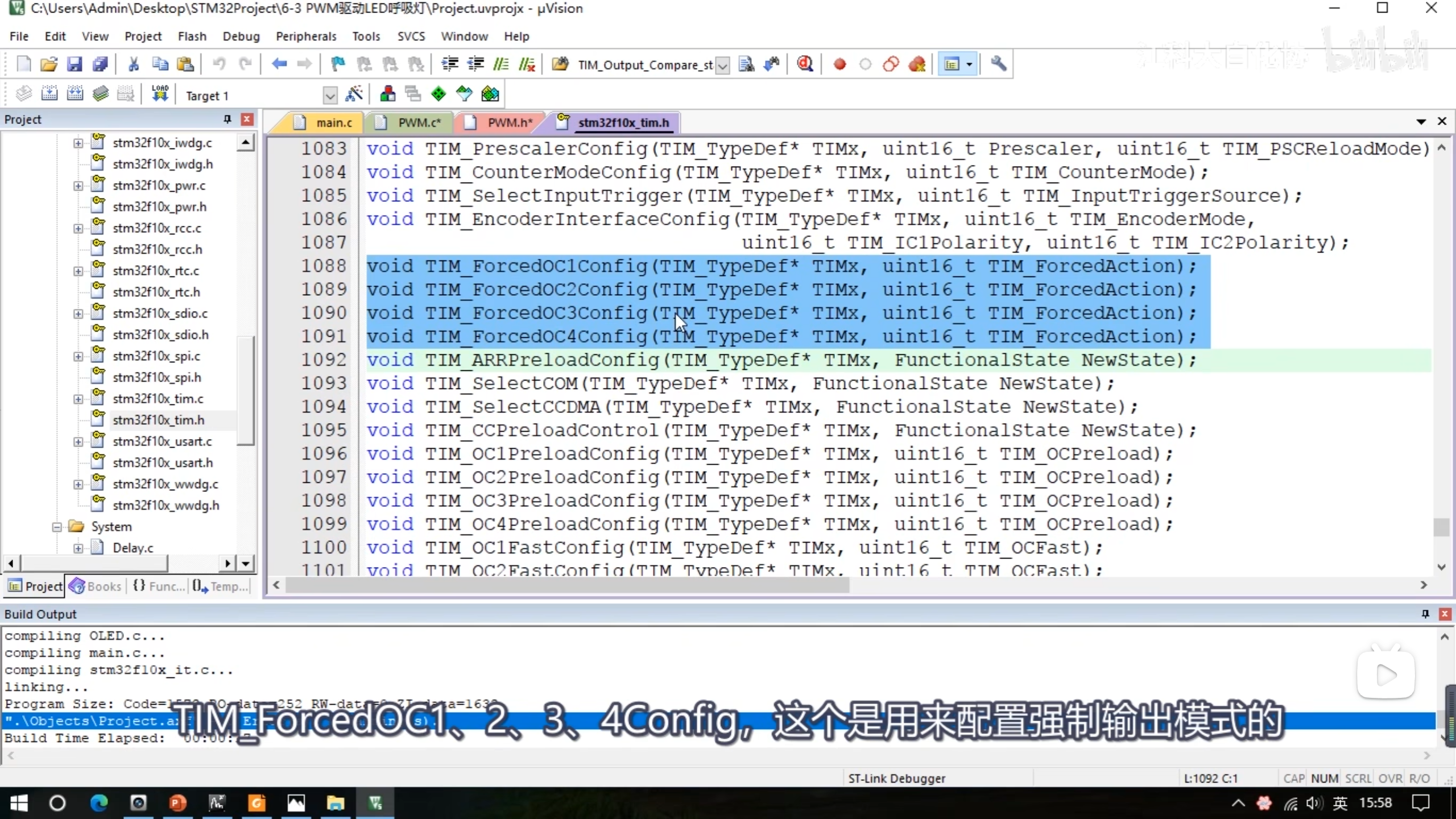This screenshot has height=819, width=1456.
Task: Open the Peripherals menu
Action: click(305, 36)
